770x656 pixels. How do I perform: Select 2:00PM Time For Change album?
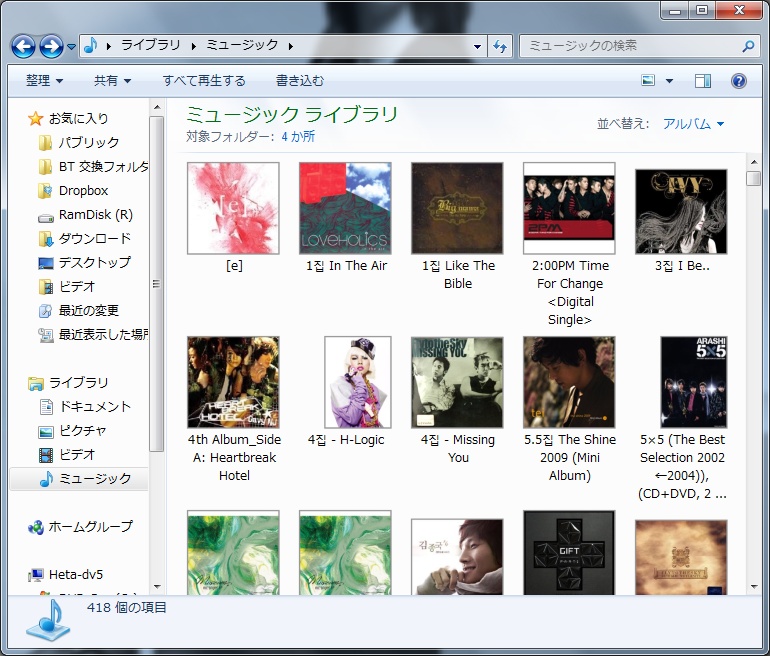[x=569, y=208]
